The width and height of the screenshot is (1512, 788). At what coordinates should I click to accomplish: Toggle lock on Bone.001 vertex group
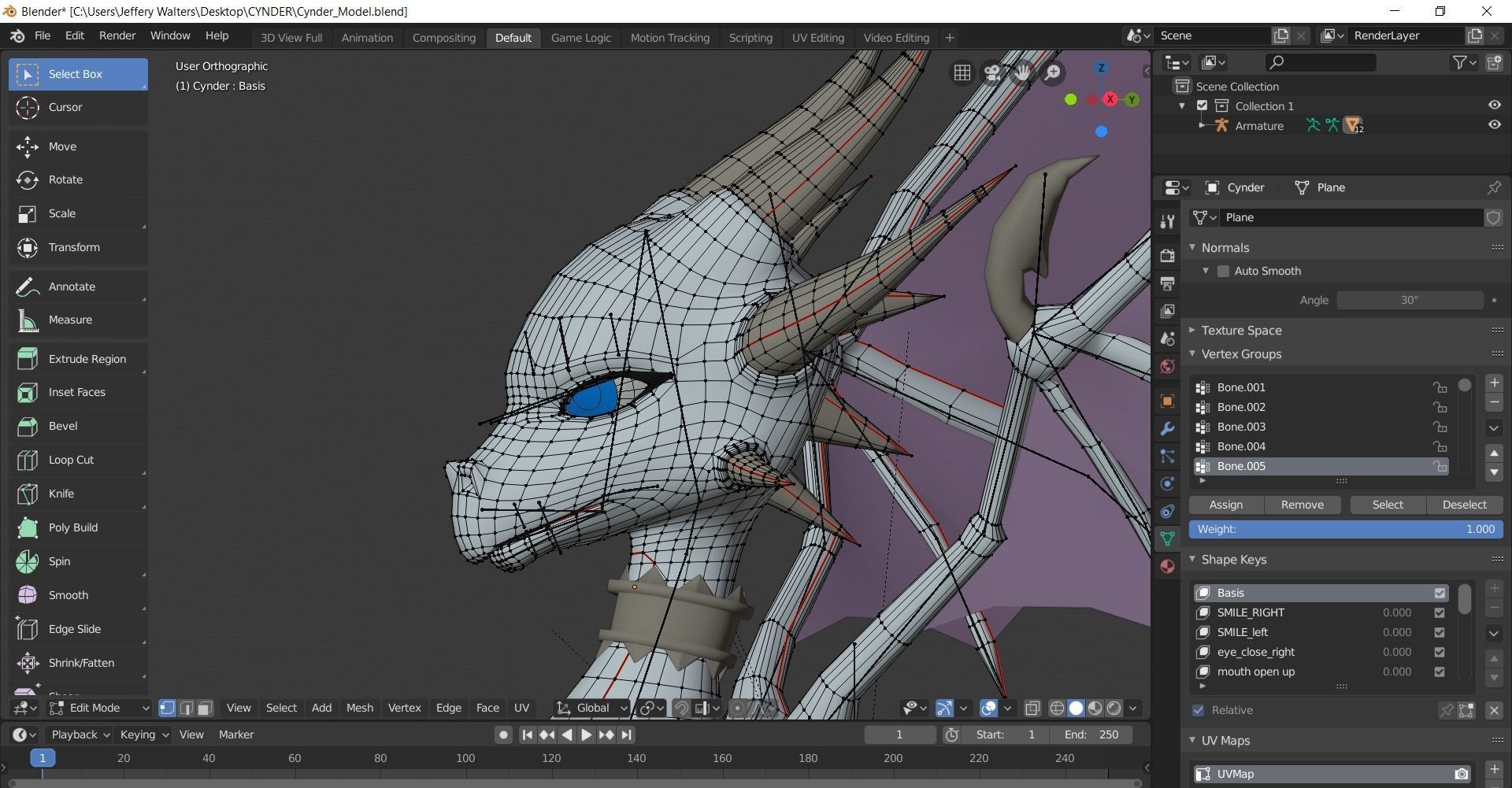click(x=1440, y=387)
